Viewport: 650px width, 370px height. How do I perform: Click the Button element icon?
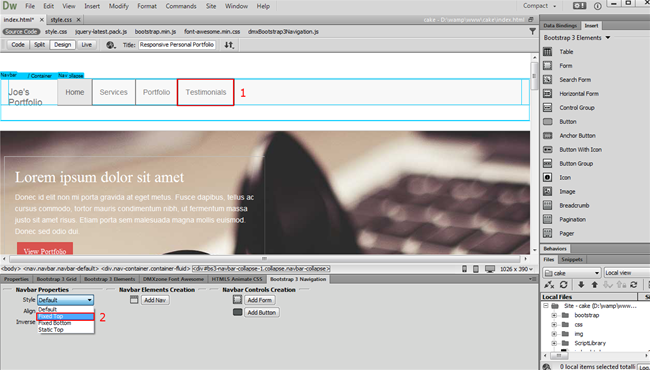tap(547, 122)
